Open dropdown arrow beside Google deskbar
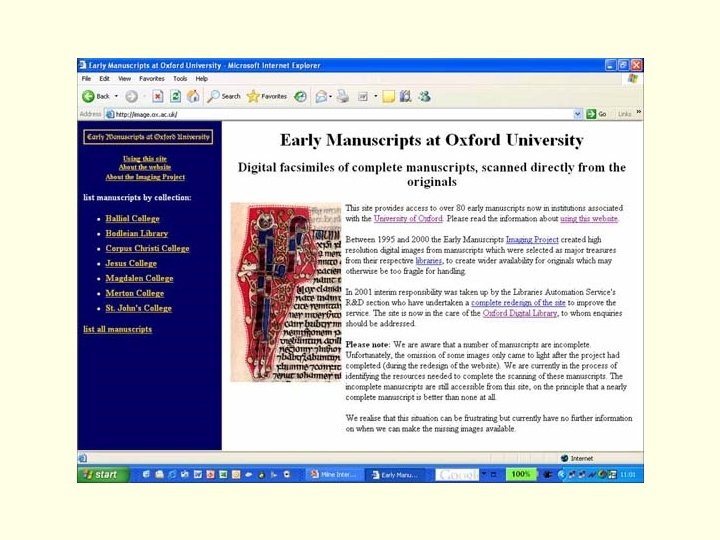720x540 pixels. [484, 474]
